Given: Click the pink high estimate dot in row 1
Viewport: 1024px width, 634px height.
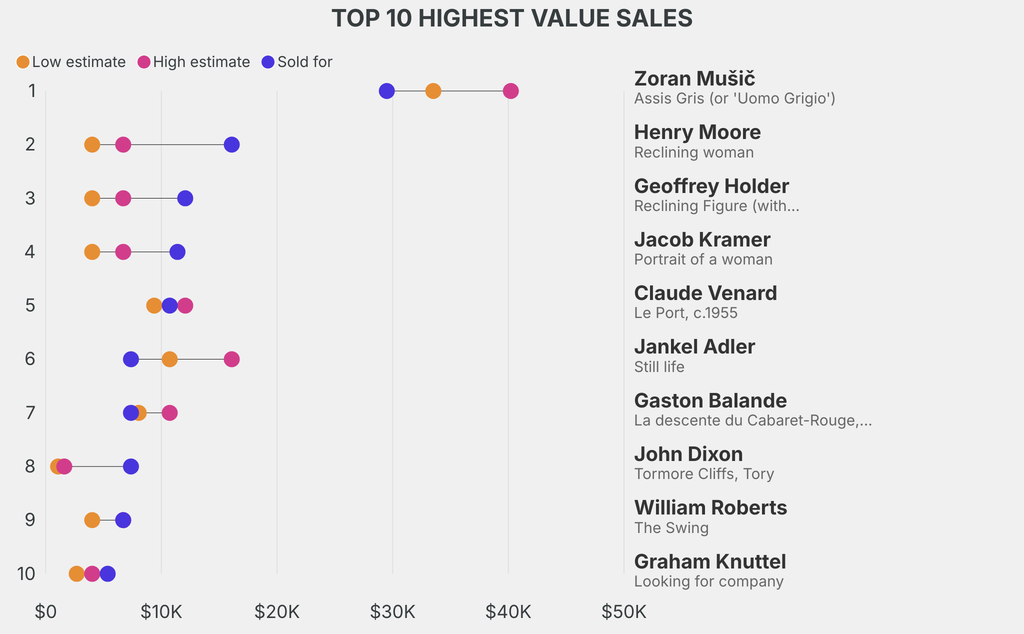Looking at the screenshot, I should (511, 91).
